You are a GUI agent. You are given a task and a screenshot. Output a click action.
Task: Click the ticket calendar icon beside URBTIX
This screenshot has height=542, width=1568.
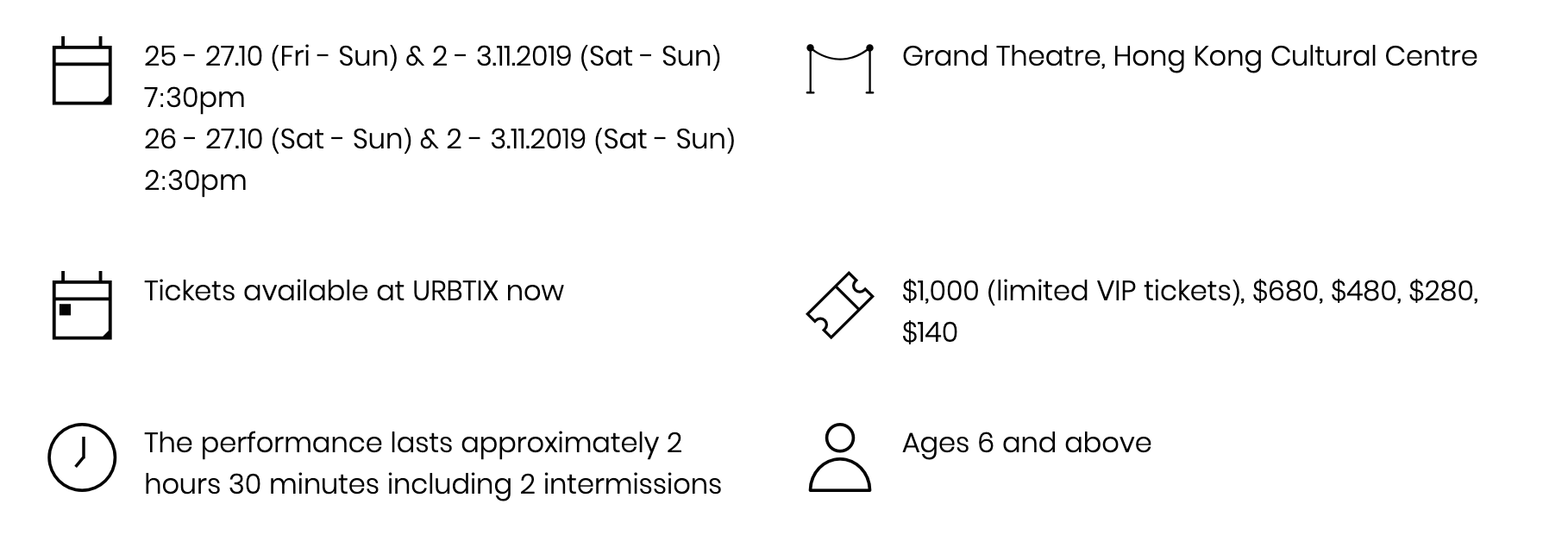click(82, 306)
